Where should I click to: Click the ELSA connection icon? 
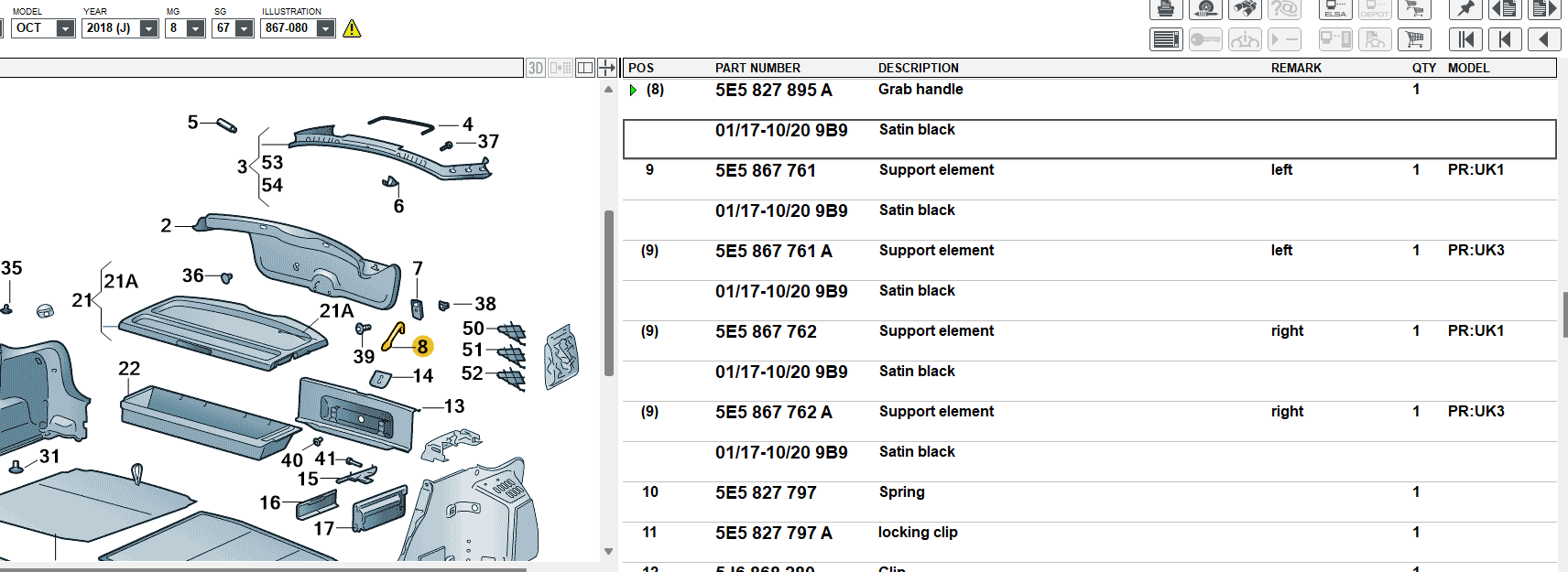1335,9
